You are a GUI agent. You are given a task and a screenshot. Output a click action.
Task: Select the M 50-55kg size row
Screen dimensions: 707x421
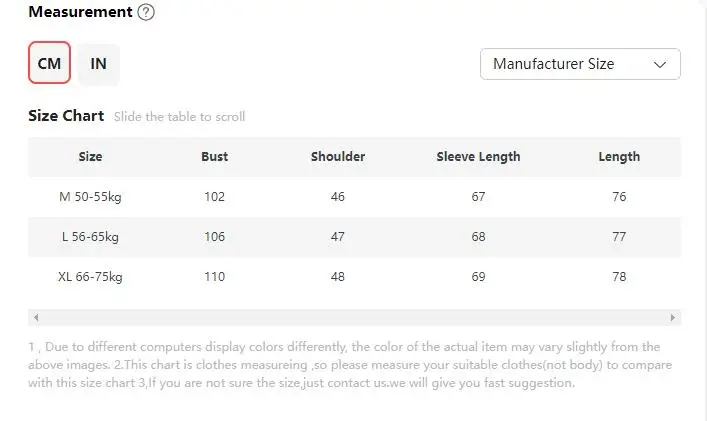coord(354,197)
